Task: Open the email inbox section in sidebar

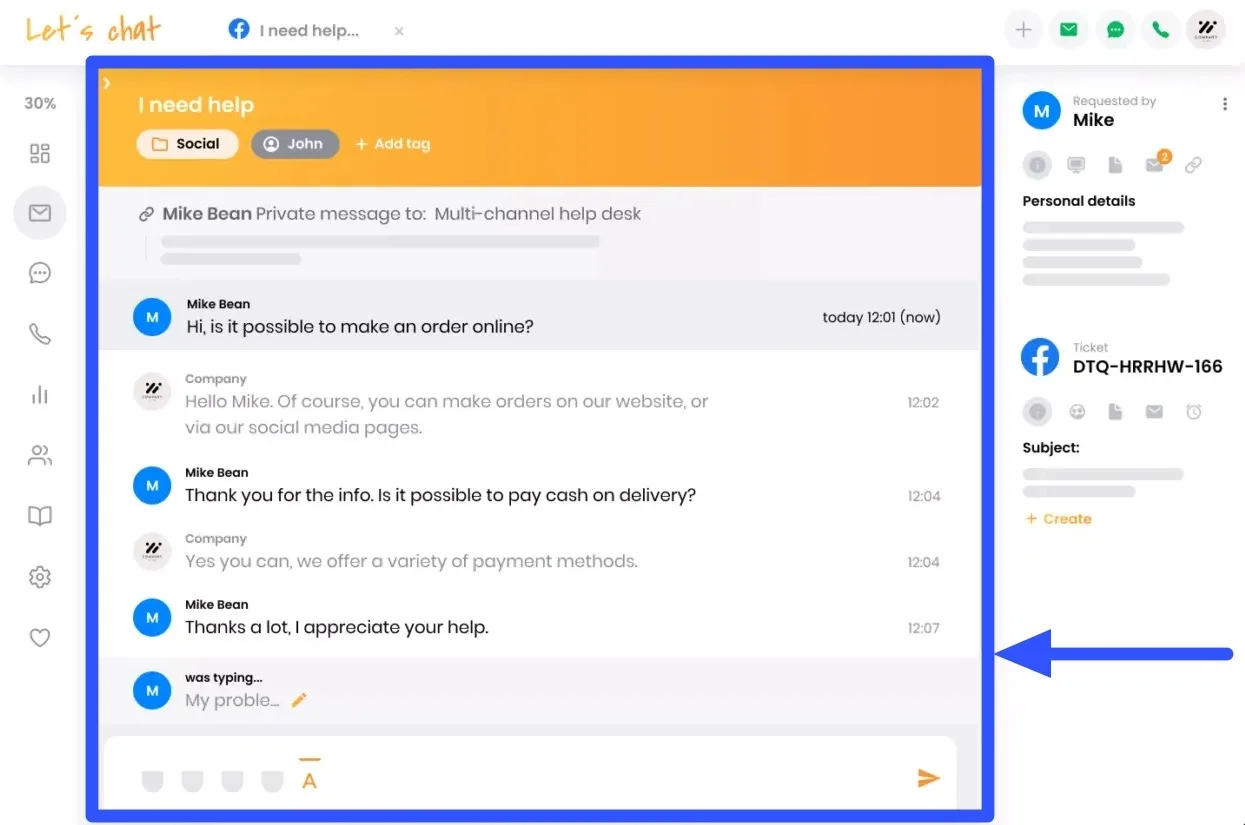Action: click(39, 212)
